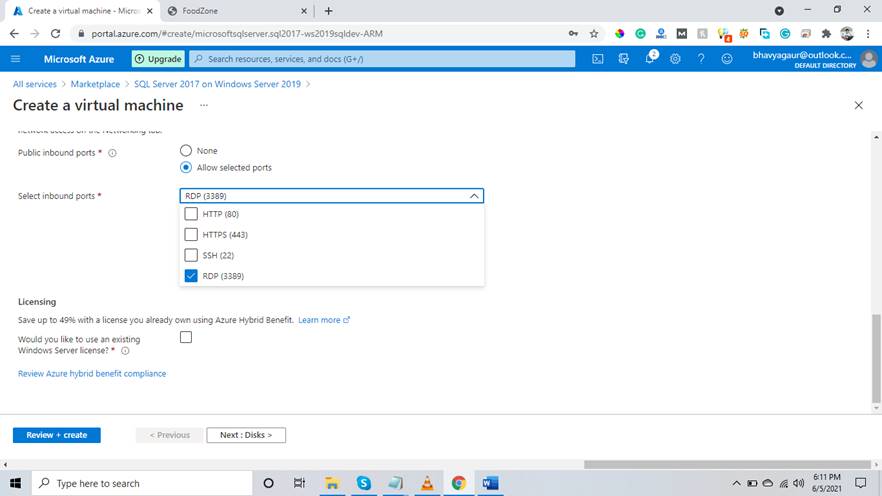Focus the Windows taskbar search box
This screenshot has width=882, height=496.
pos(142,483)
